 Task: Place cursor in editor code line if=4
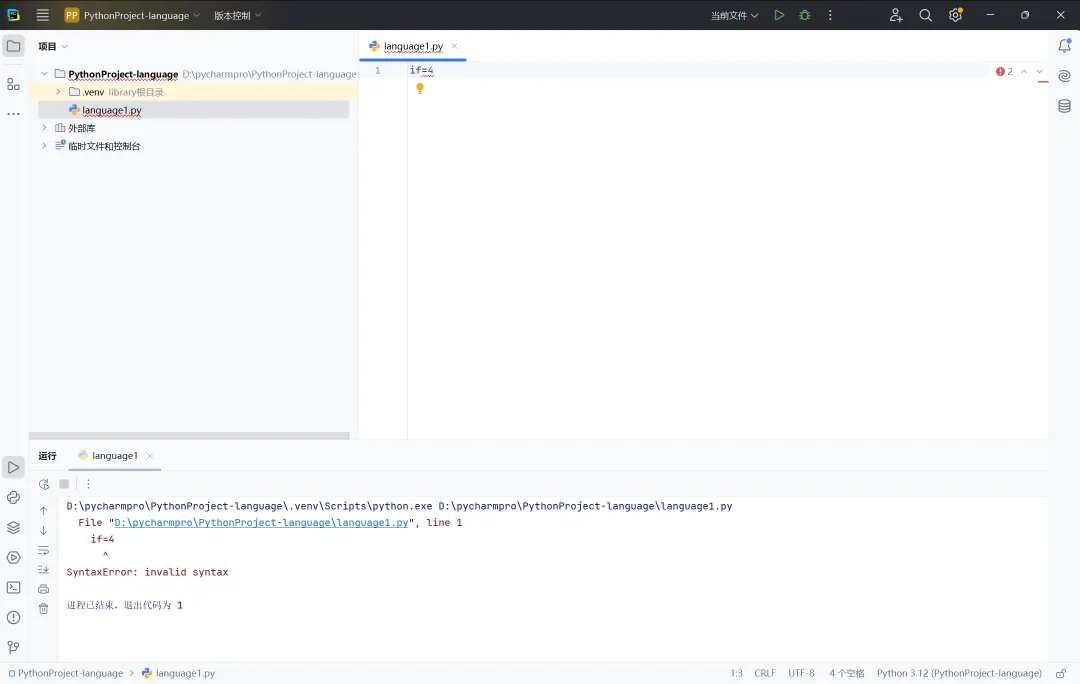pos(422,70)
